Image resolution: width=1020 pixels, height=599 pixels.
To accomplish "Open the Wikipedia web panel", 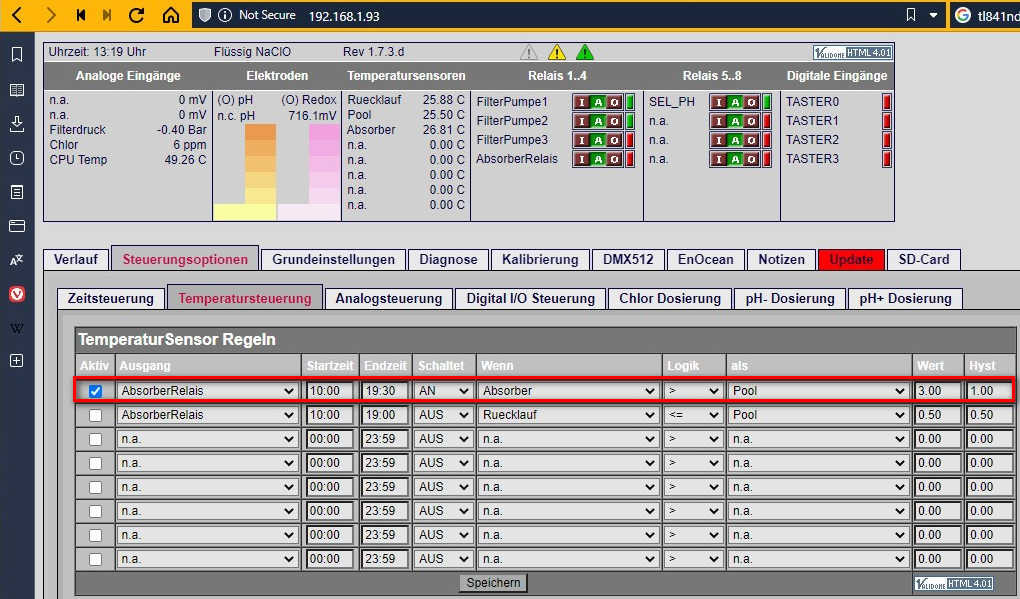I will point(17,328).
